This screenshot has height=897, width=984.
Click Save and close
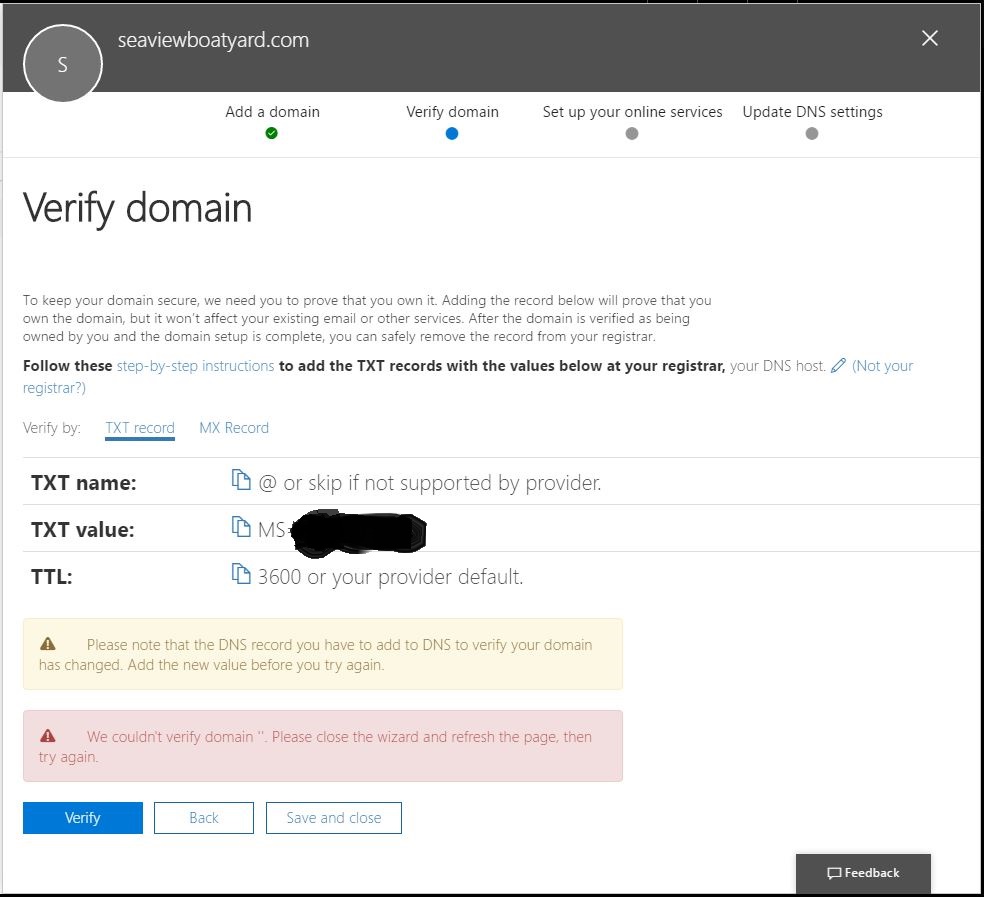coord(334,818)
